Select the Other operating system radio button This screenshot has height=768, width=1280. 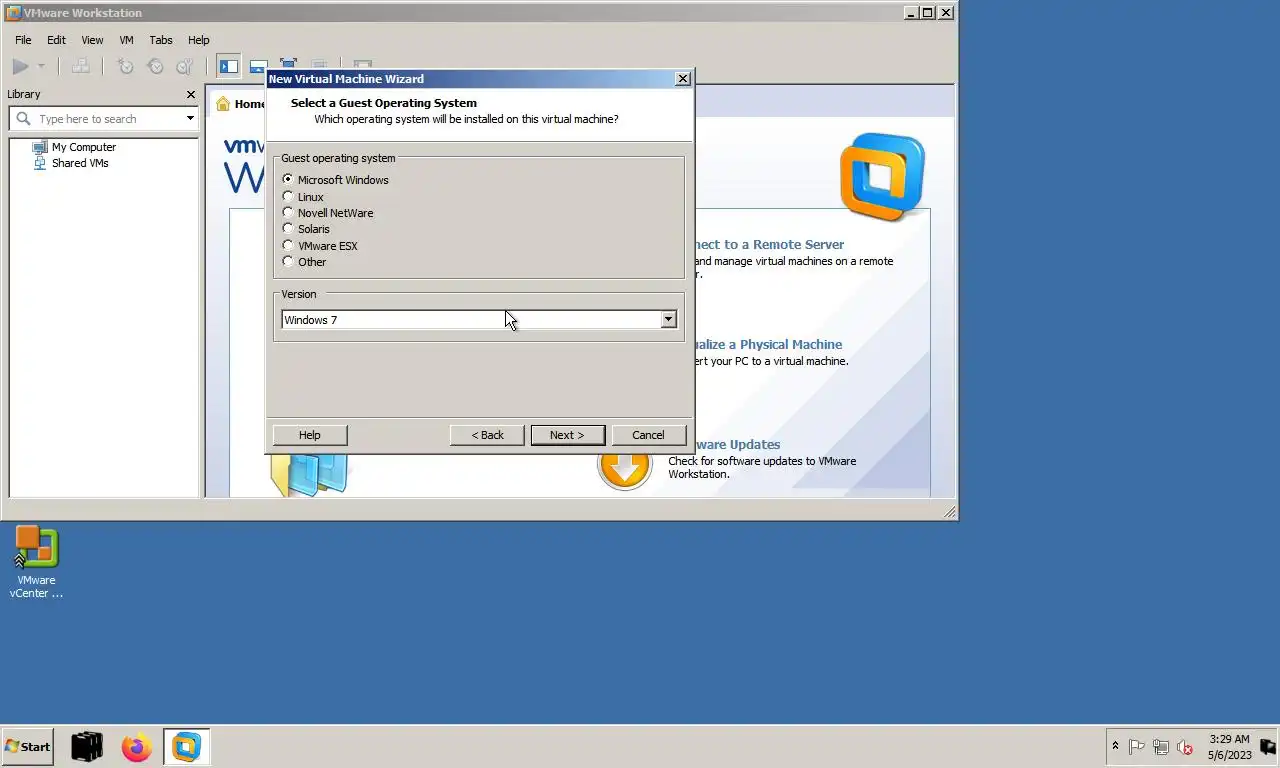click(288, 261)
